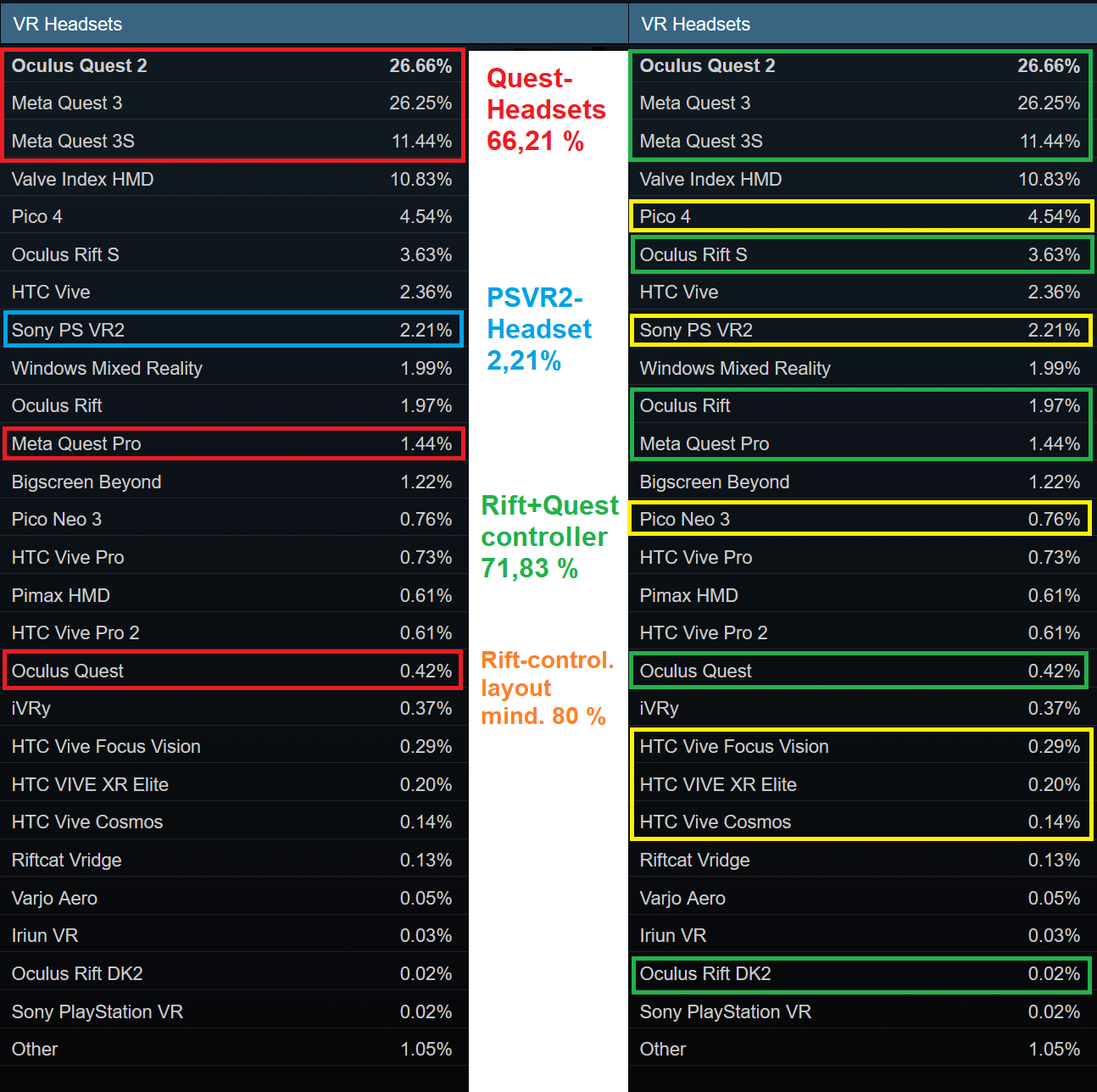Select HTC Vive in the left table

(234, 292)
